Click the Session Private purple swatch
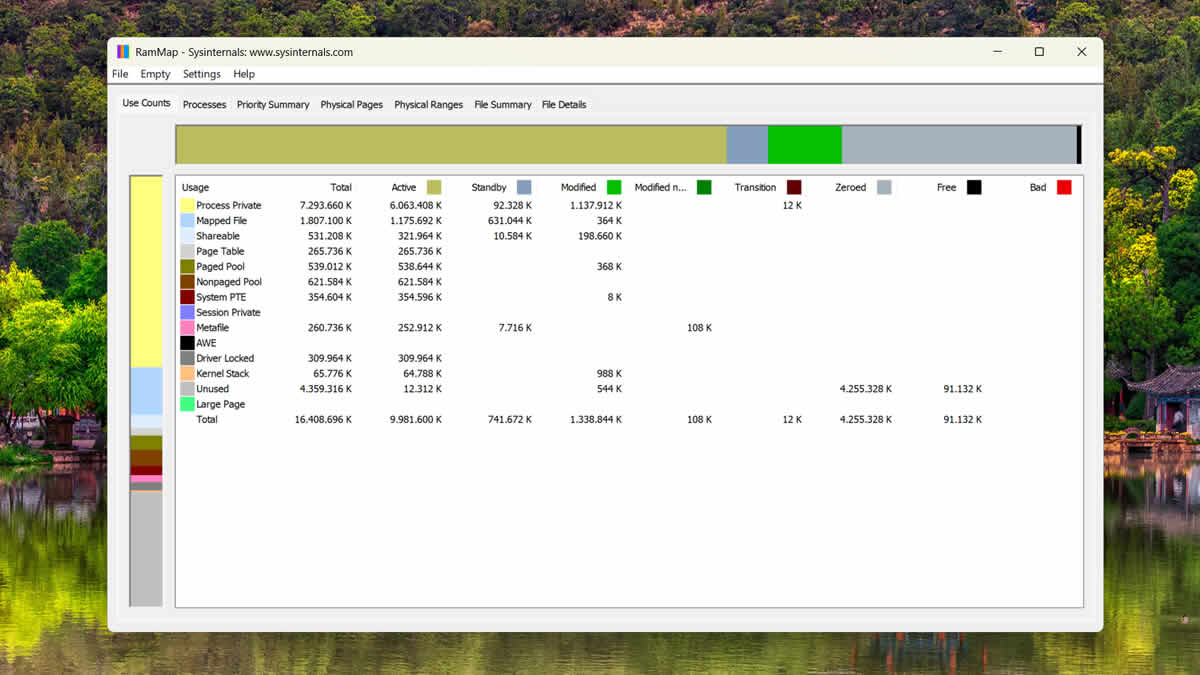 coord(187,312)
